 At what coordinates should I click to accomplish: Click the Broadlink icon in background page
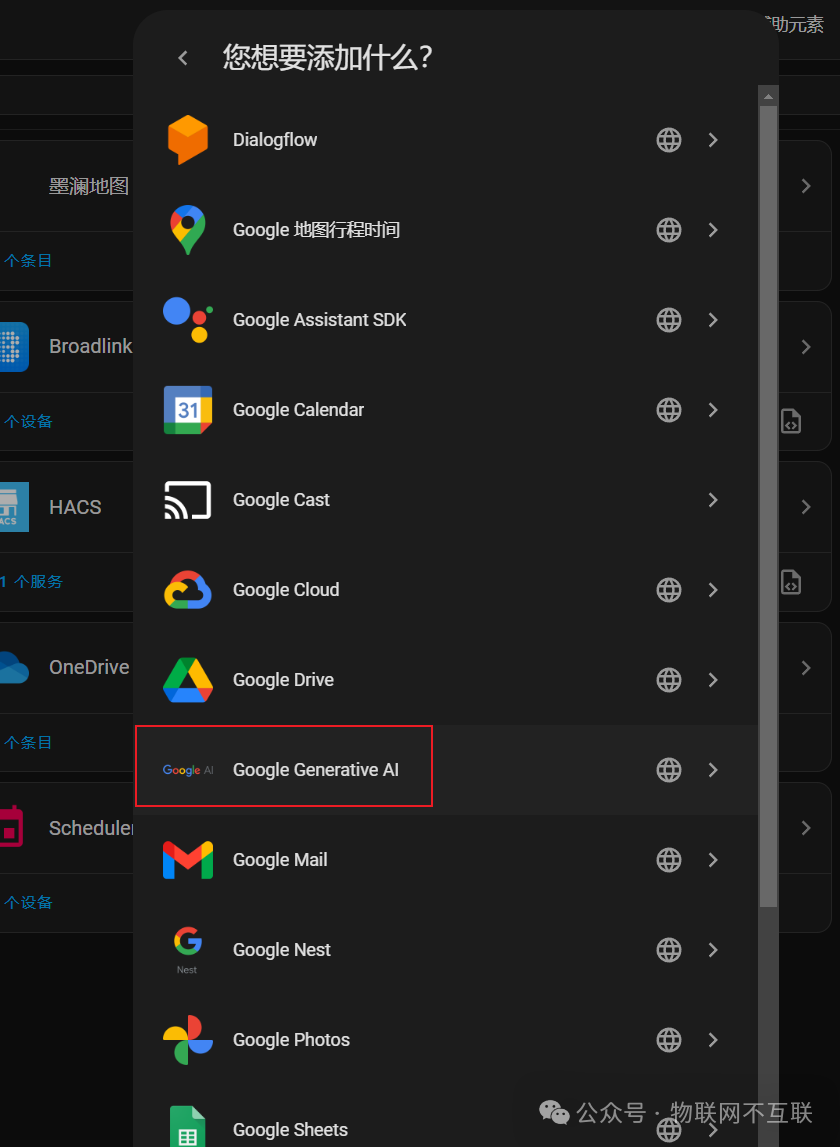pyautogui.click(x=13, y=347)
